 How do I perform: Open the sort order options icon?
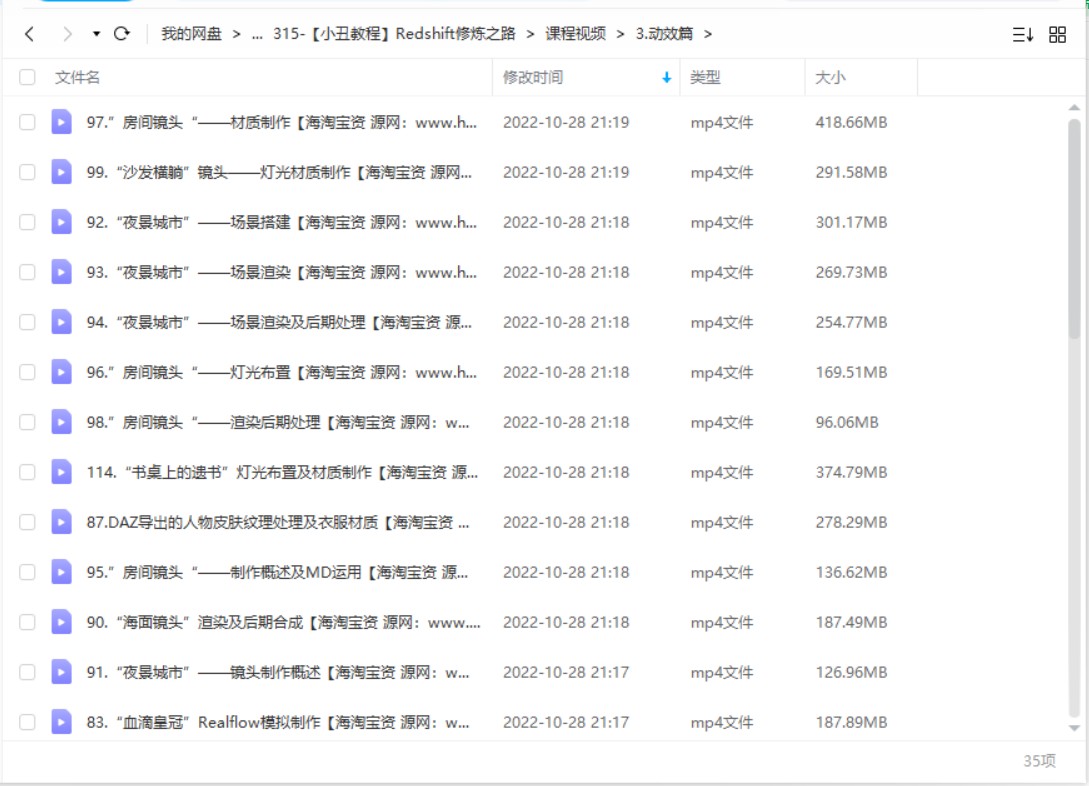click(x=1022, y=34)
